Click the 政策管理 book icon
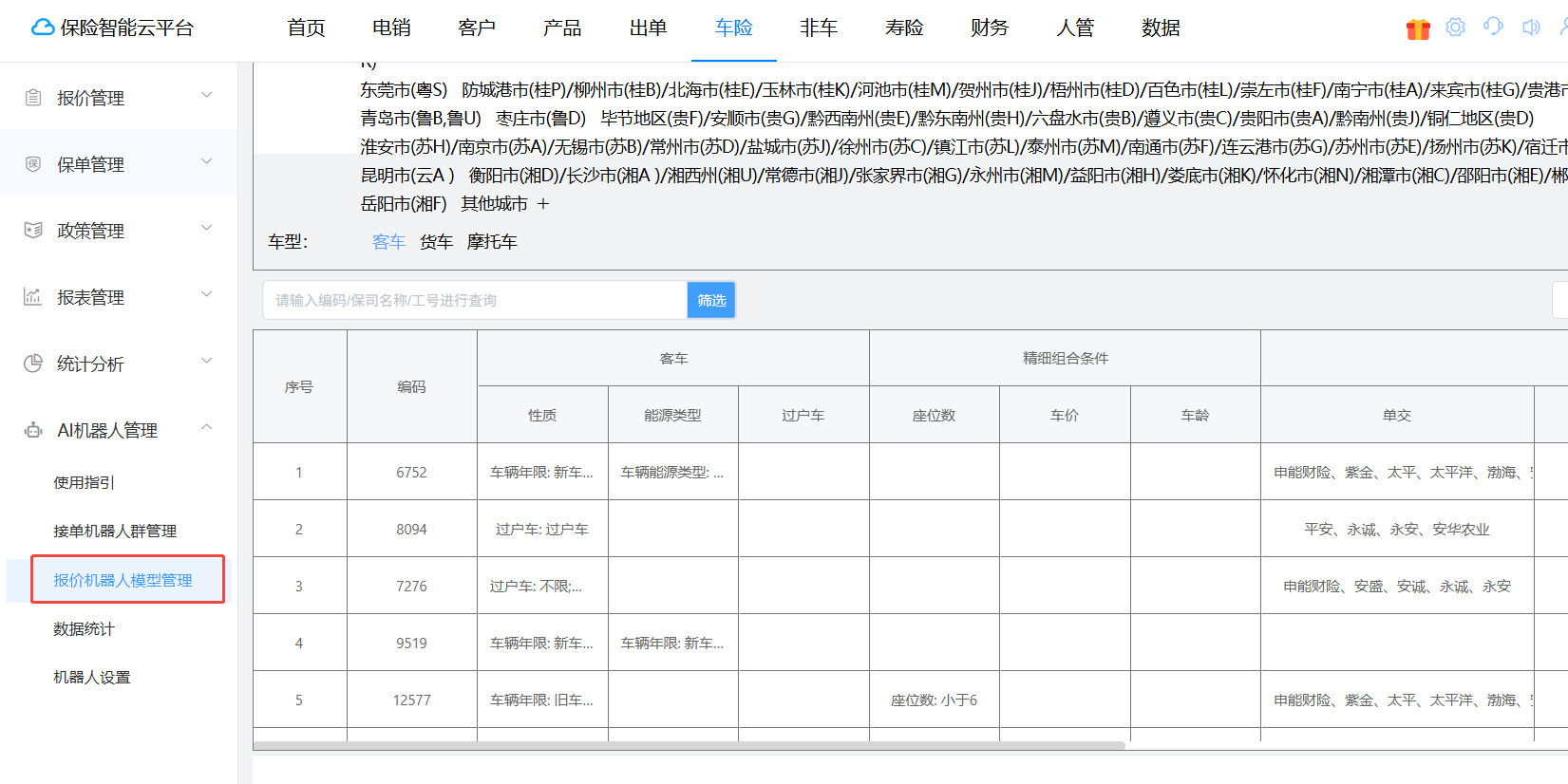 [33, 230]
